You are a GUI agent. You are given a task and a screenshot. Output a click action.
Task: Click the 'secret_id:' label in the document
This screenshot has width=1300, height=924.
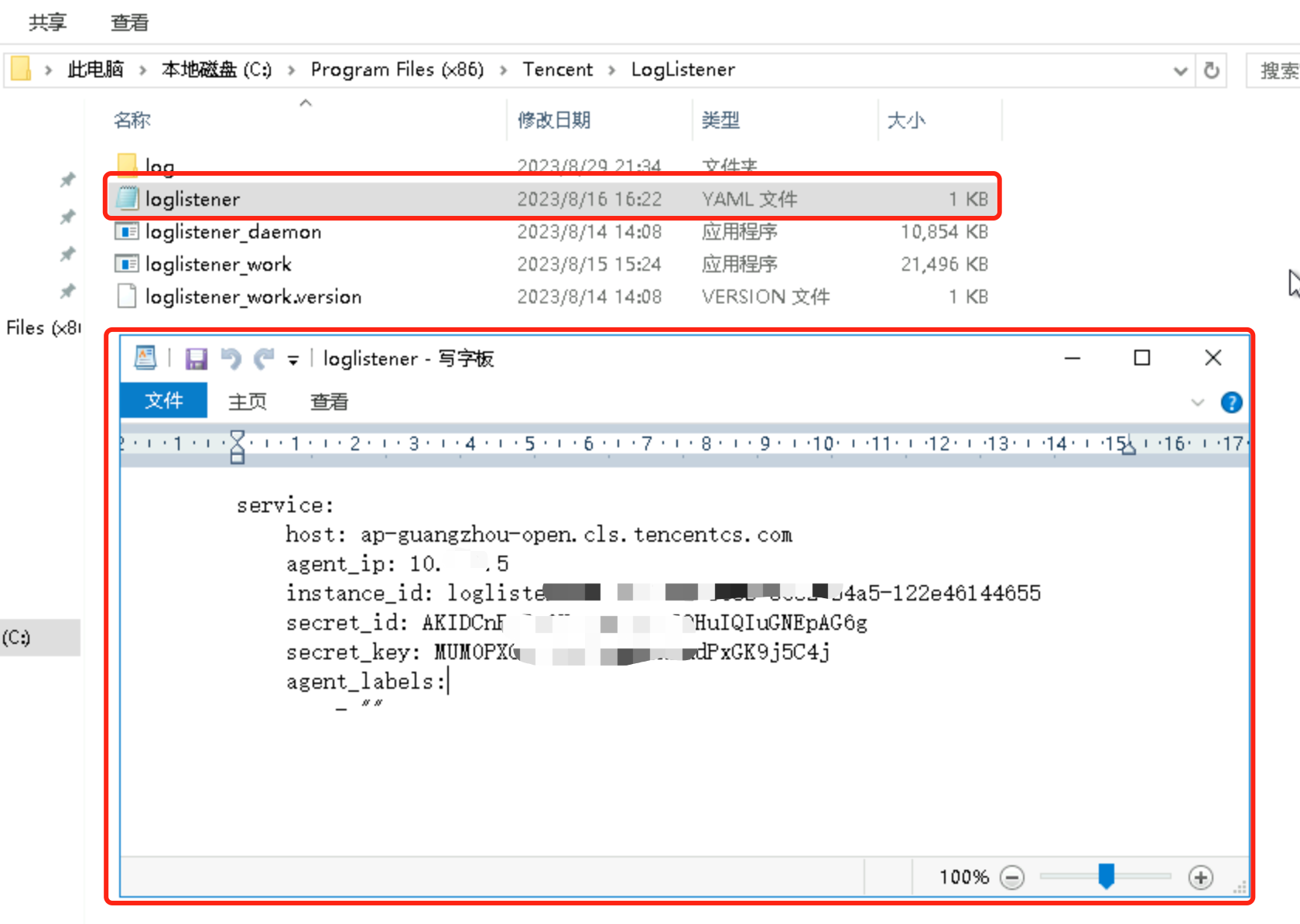347,623
